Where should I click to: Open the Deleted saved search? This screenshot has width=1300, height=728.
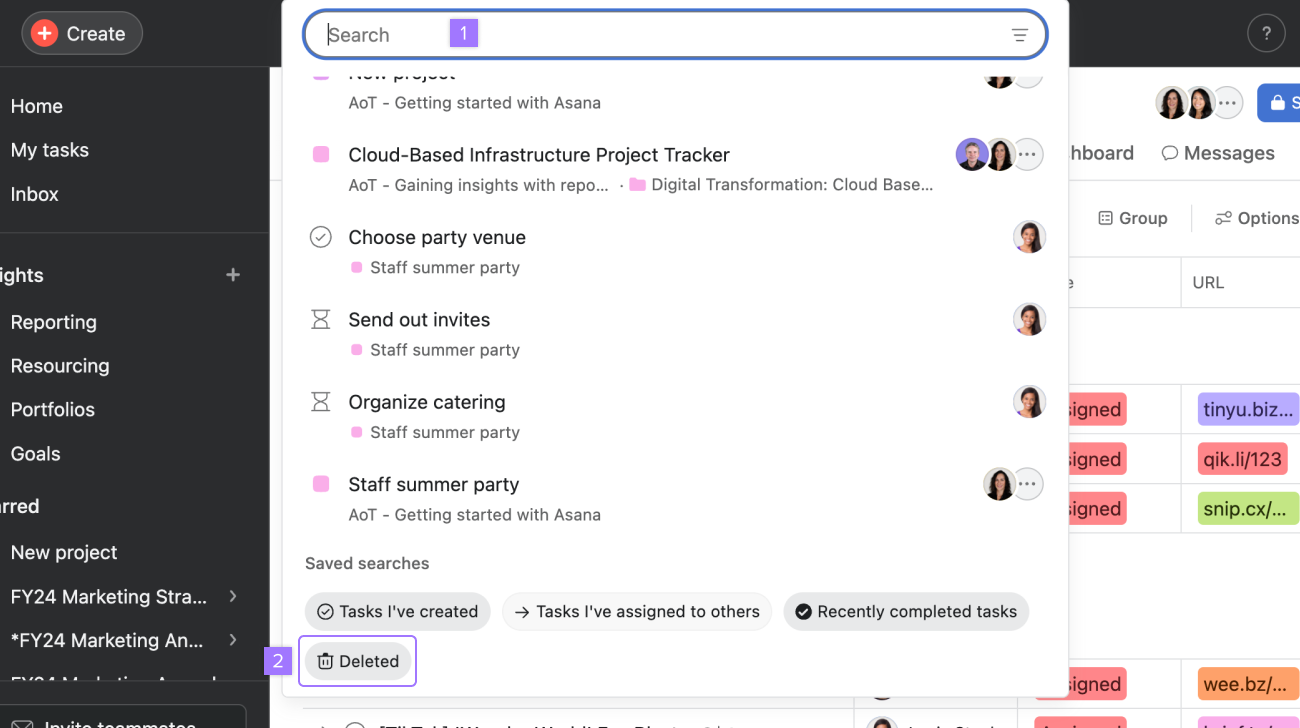(x=358, y=661)
